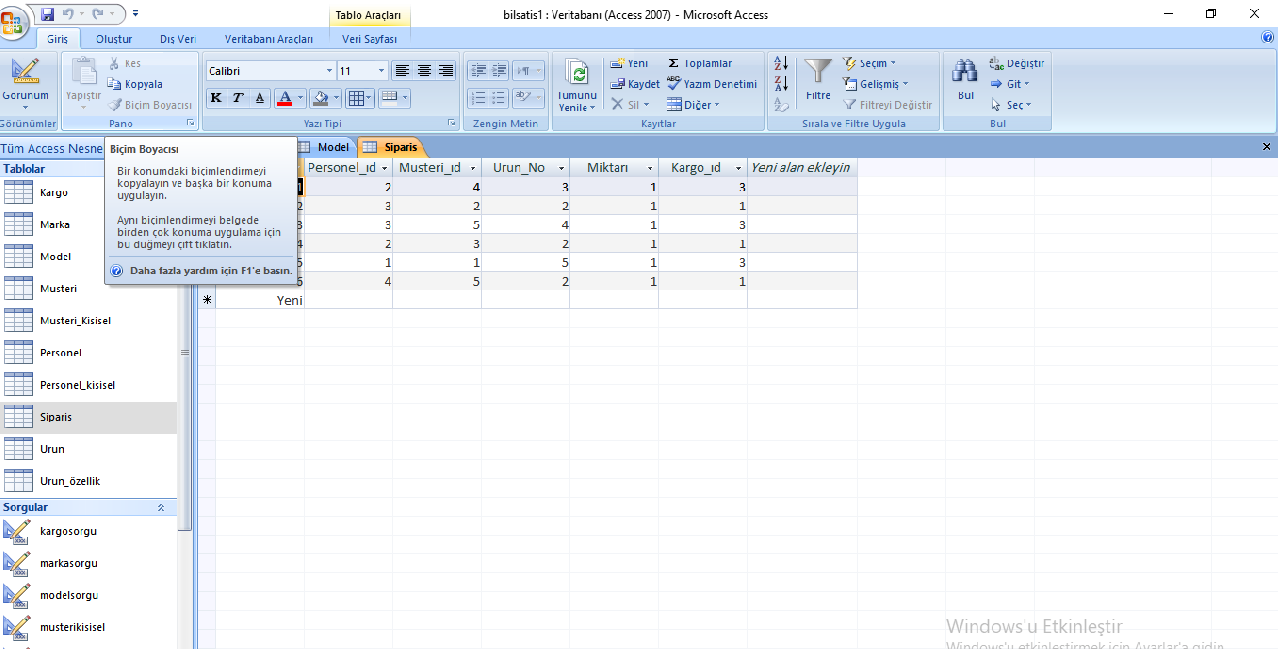Click the Filtre funnel icon
This screenshot has height=649, width=1282.
click(x=818, y=78)
